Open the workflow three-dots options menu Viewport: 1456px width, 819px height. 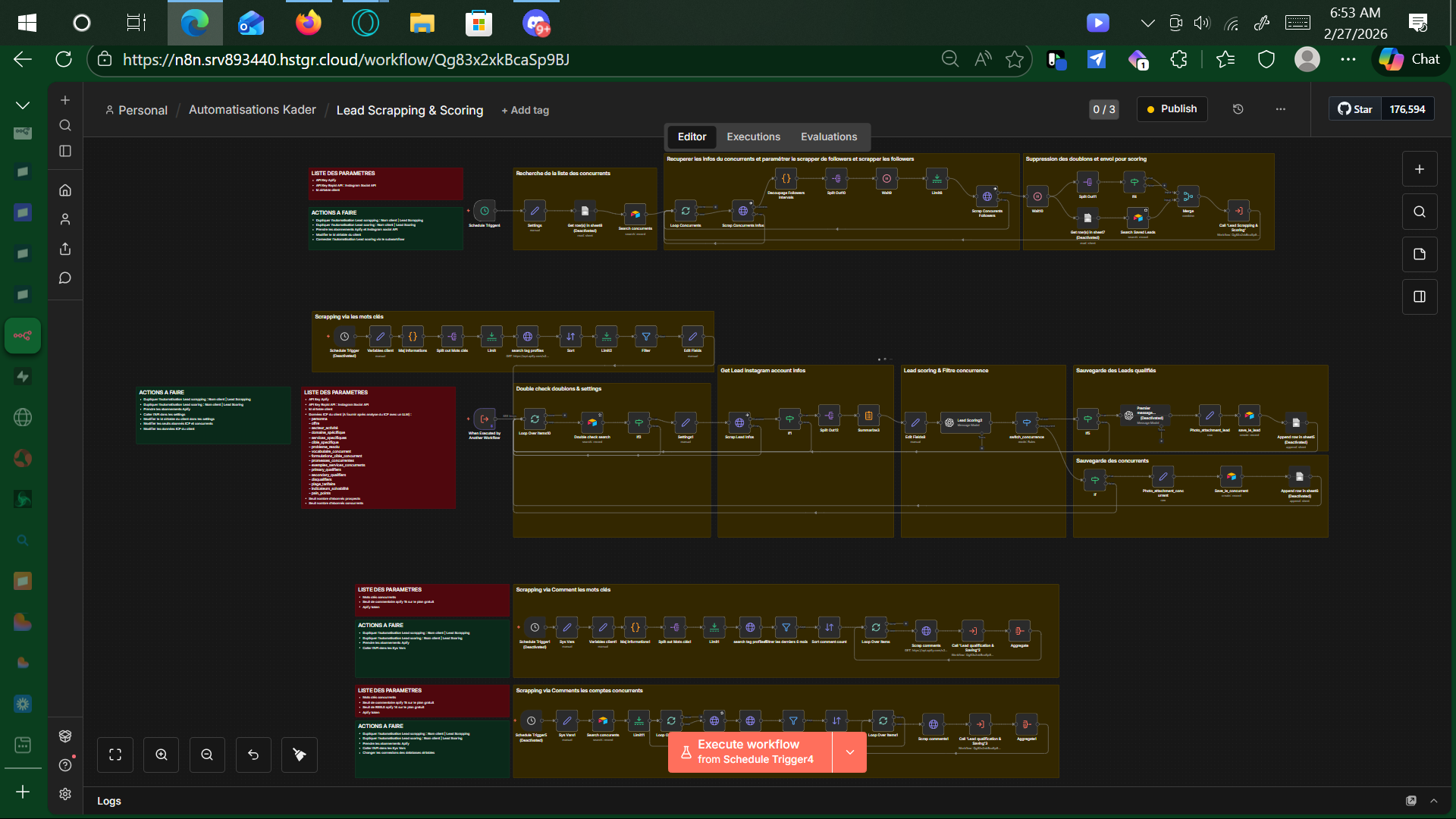[x=1281, y=109]
